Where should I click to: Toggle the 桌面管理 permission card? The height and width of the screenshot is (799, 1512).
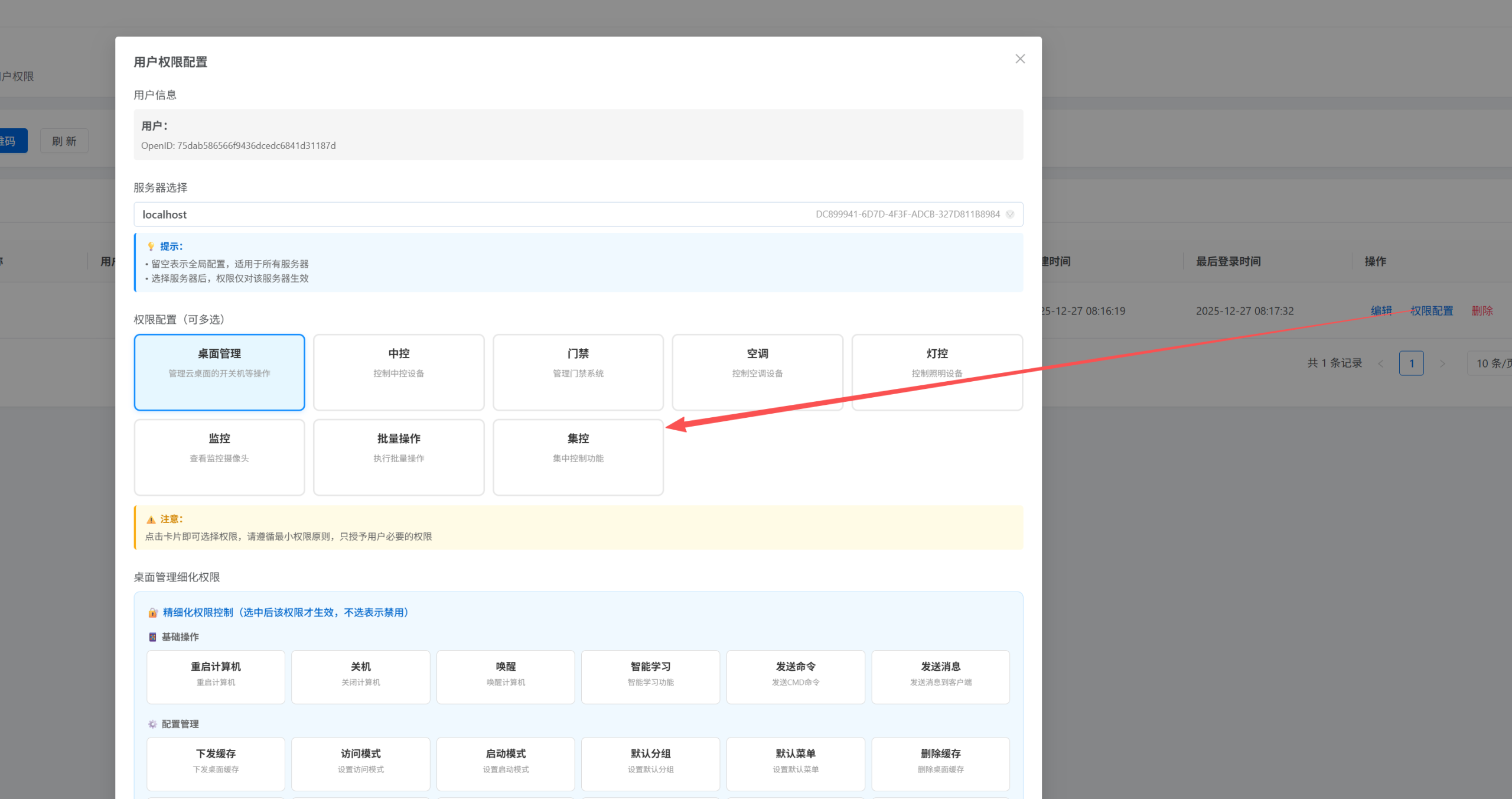(219, 372)
